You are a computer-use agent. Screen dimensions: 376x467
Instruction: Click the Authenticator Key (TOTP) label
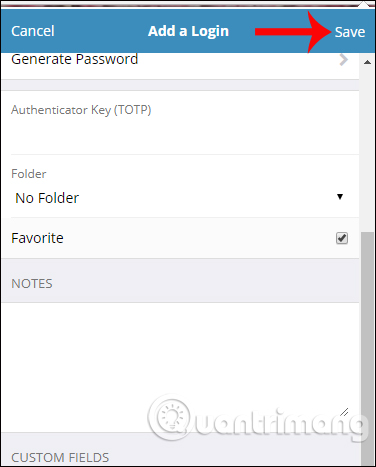coord(81,110)
